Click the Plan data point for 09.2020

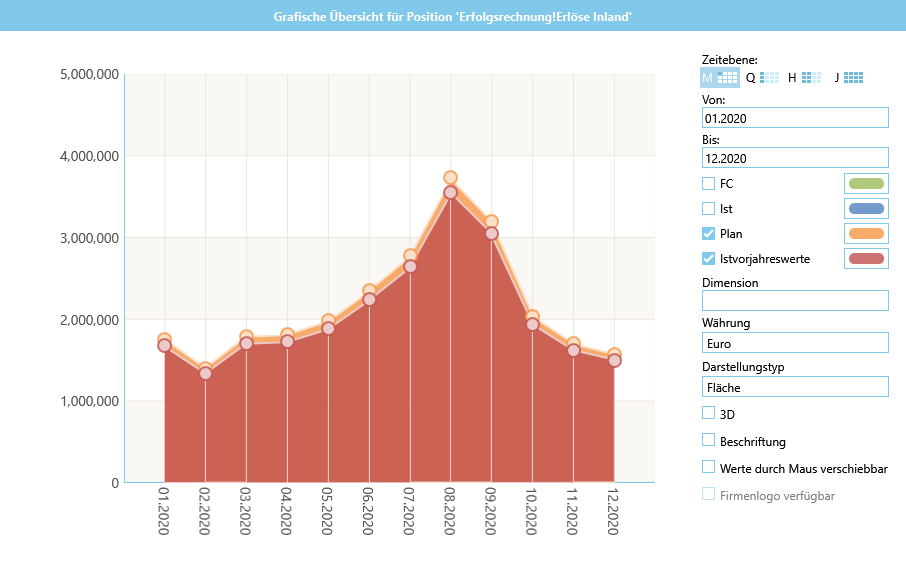coord(492,222)
